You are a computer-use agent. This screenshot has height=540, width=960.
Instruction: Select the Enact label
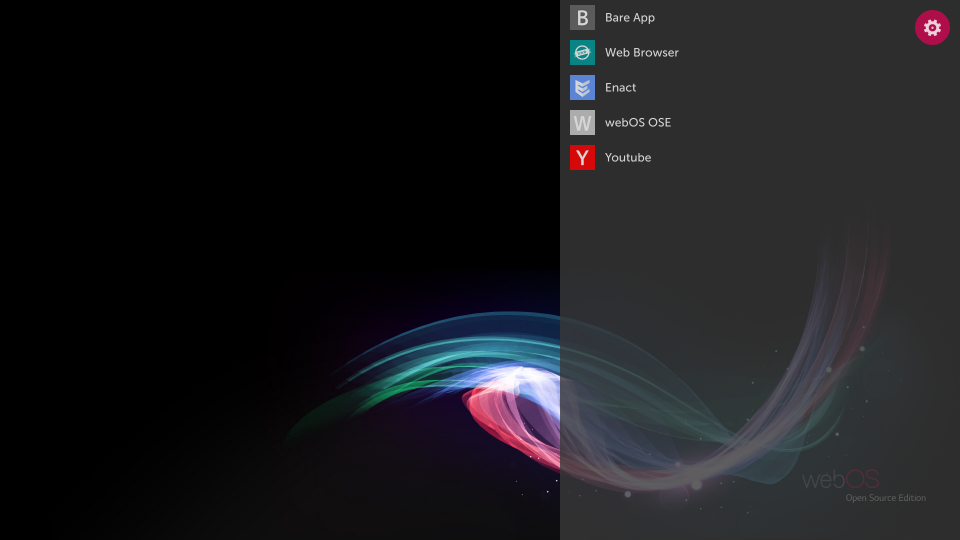click(620, 88)
